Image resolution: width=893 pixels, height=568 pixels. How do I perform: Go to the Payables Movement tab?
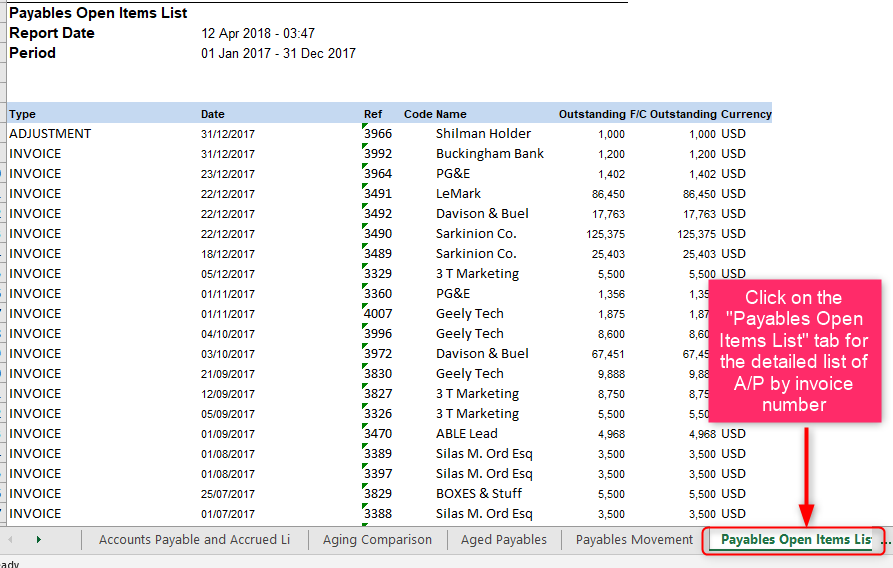click(634, 540)
